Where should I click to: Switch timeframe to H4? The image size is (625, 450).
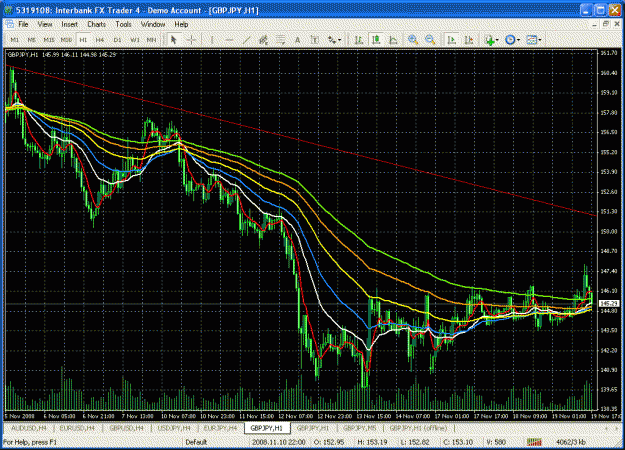(x=100, y=40)
